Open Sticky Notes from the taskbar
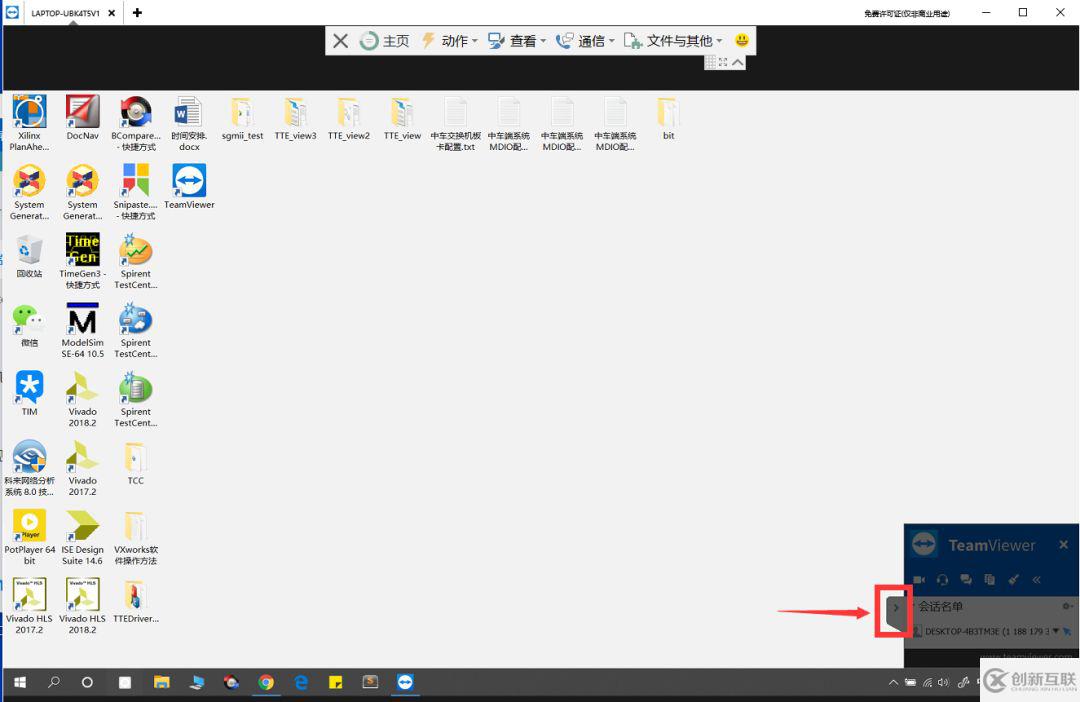This screenshot has width=1080, height=702. click(335, 682)
